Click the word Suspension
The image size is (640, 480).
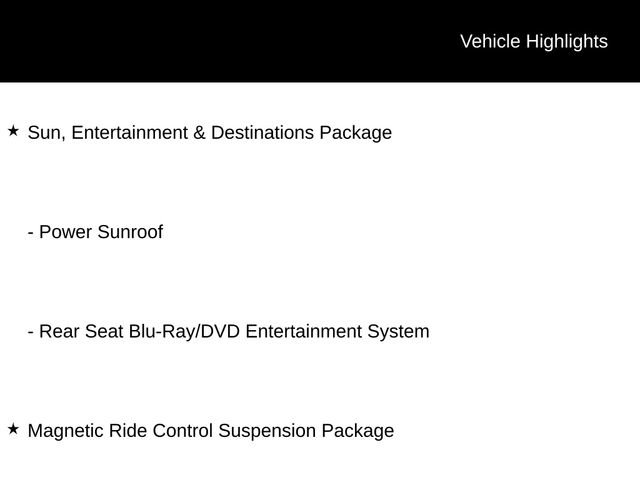point(265,431)
